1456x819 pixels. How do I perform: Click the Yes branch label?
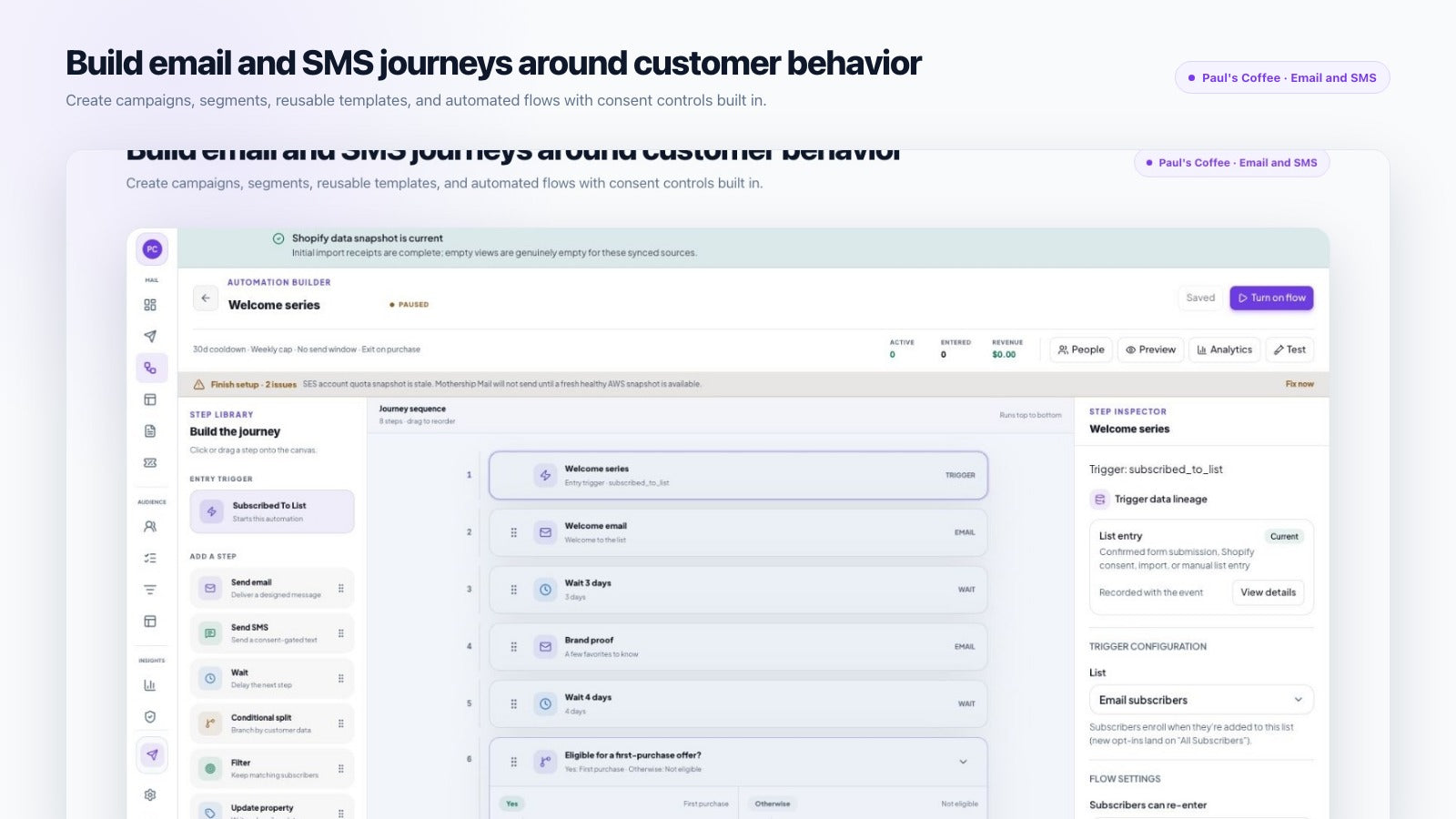(512, 804)
